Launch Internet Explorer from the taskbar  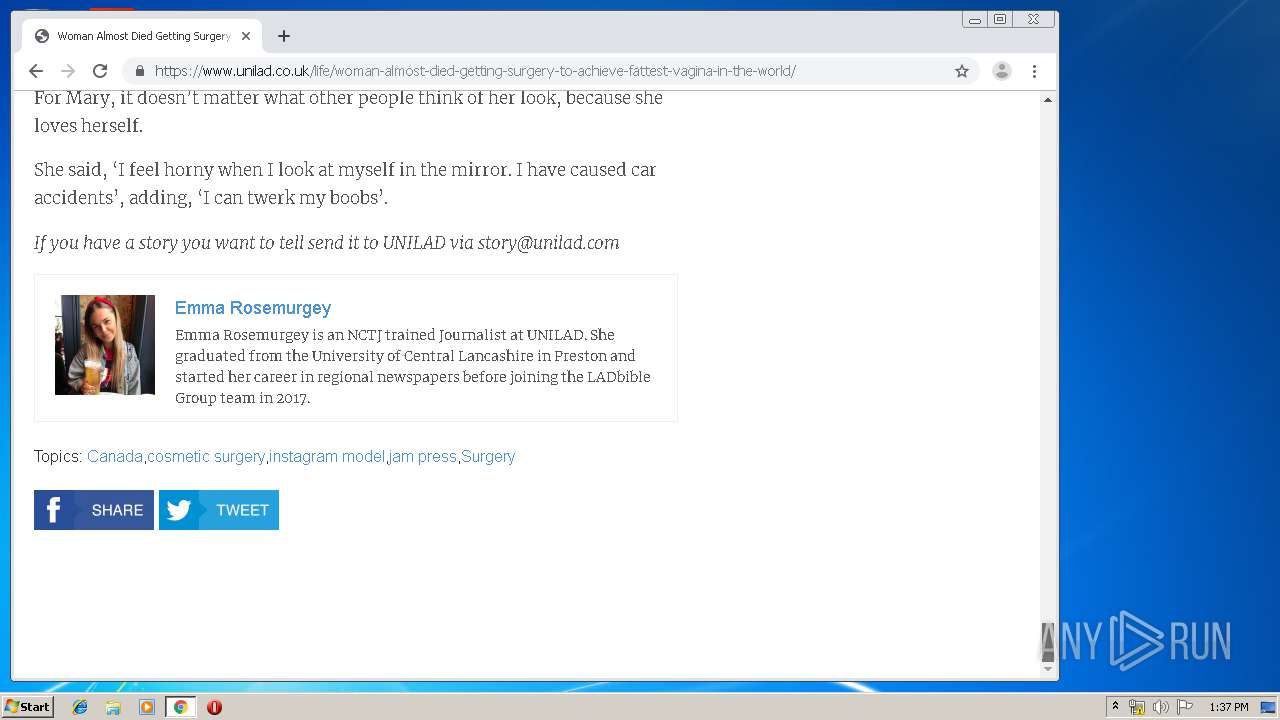click(x=80, y=707)
